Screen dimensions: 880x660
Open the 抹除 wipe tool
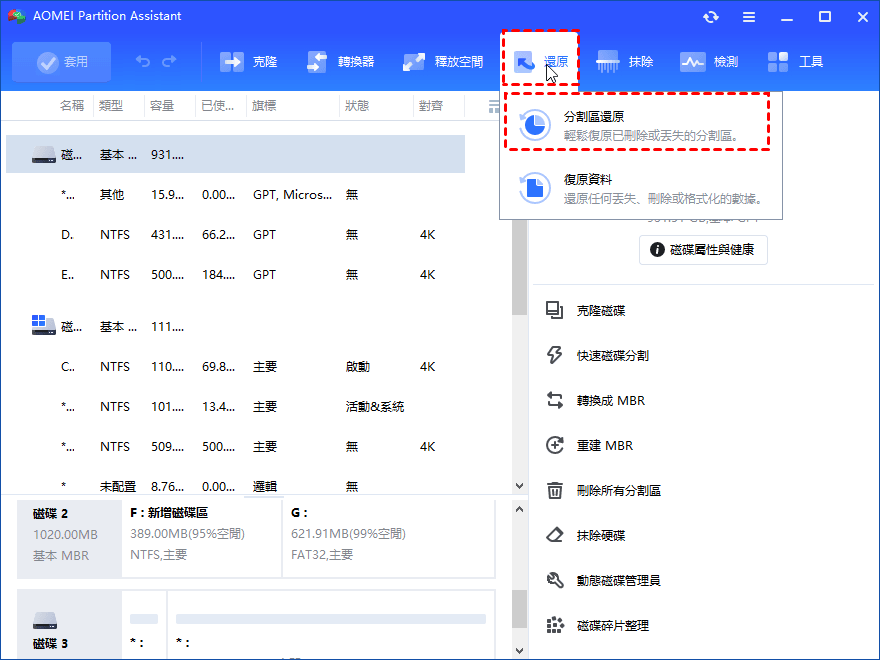(624, 62)
